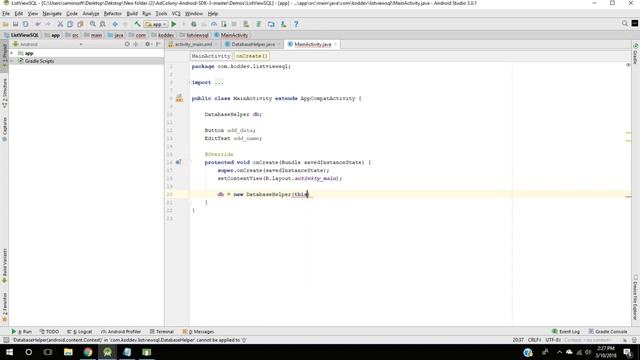The image size is (640, 360).
Task: Click the Search Everywhere magnifier icon
Action: pos(624,24)
